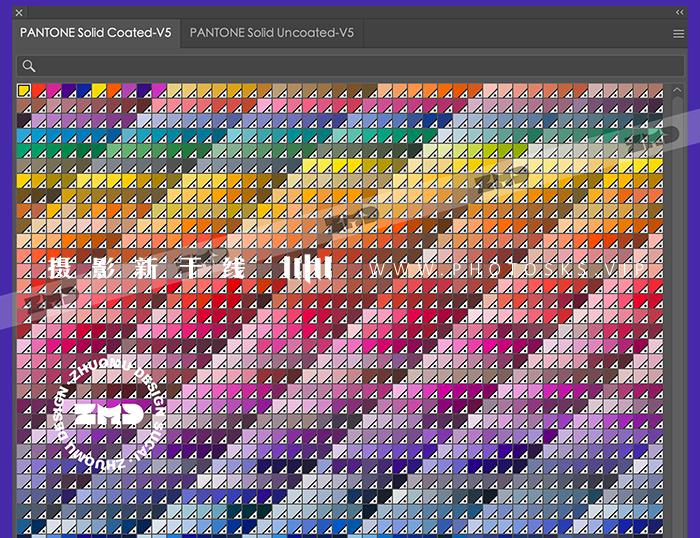Image resolution: width=700 pixels, height=538 pixels.
Task: Click the magnifying glass search icon
Action: pyautogui.click(x=29, y=66)
